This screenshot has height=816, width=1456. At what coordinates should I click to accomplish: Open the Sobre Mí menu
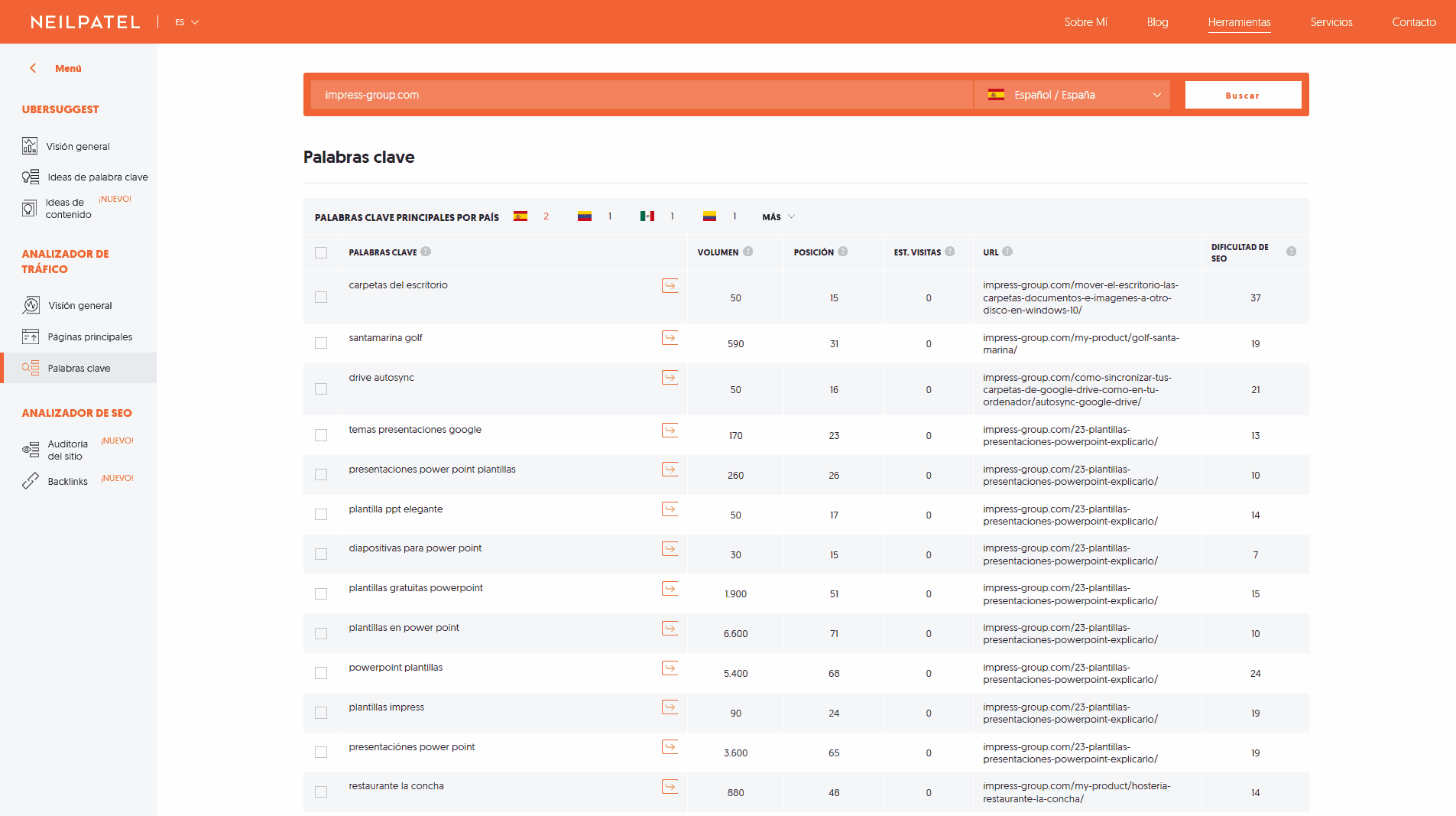point(1085,22)
